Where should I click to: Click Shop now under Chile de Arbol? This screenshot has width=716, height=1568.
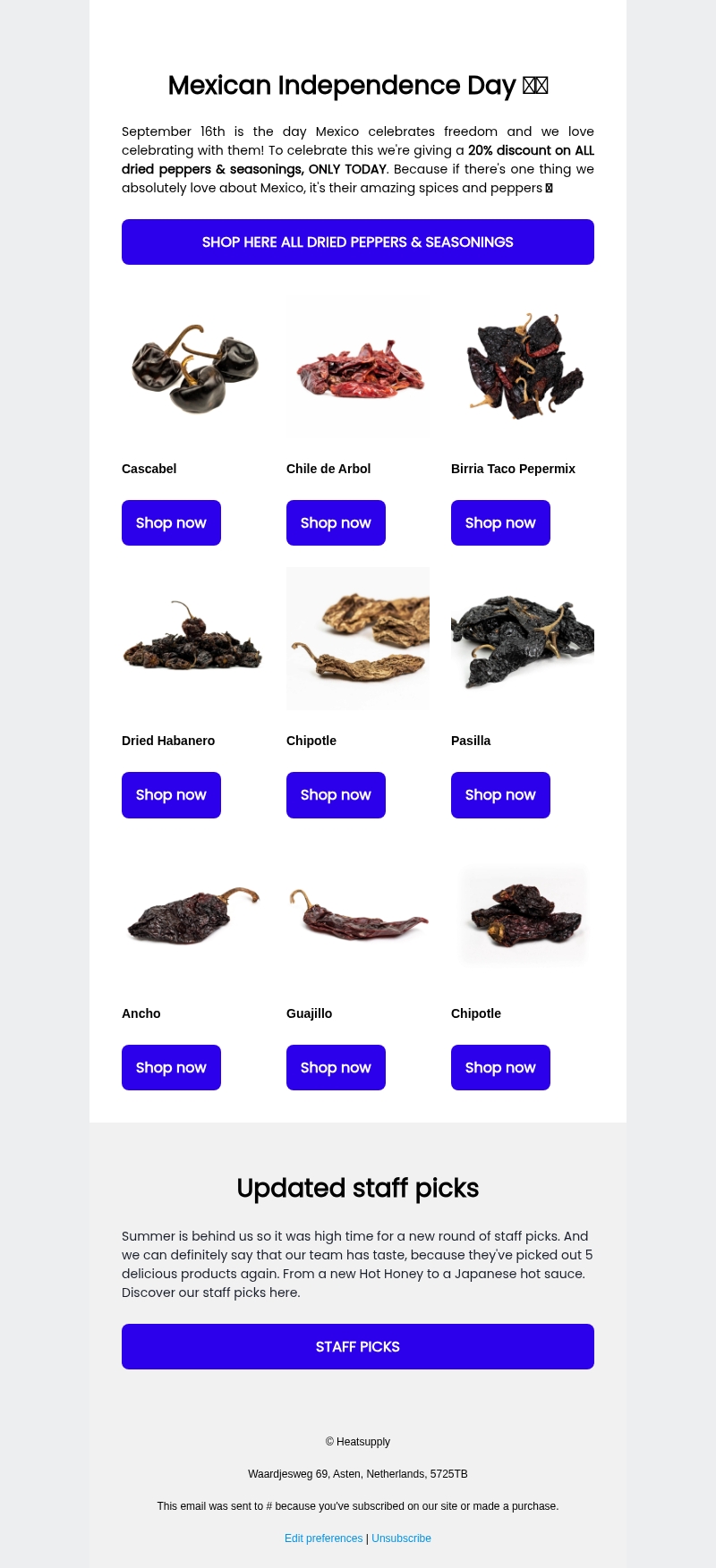pos(336,522)
